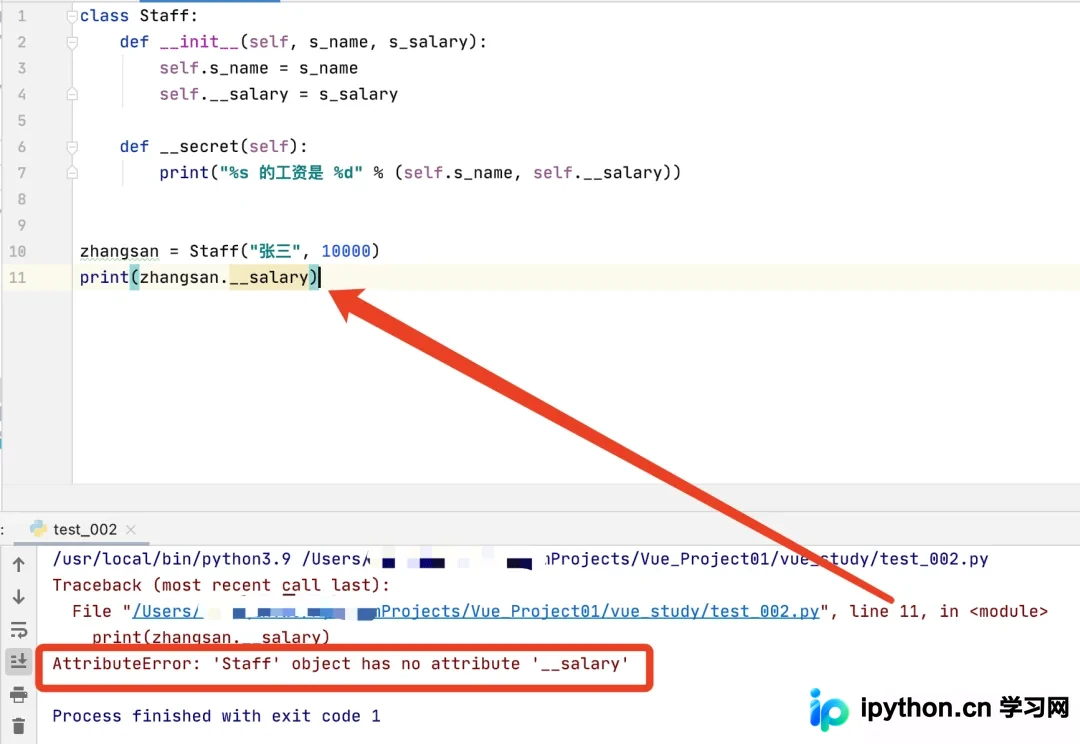Click the number 10000 on line 10
The width and height of the screenshot is (1080, 744).
[346, 251]
